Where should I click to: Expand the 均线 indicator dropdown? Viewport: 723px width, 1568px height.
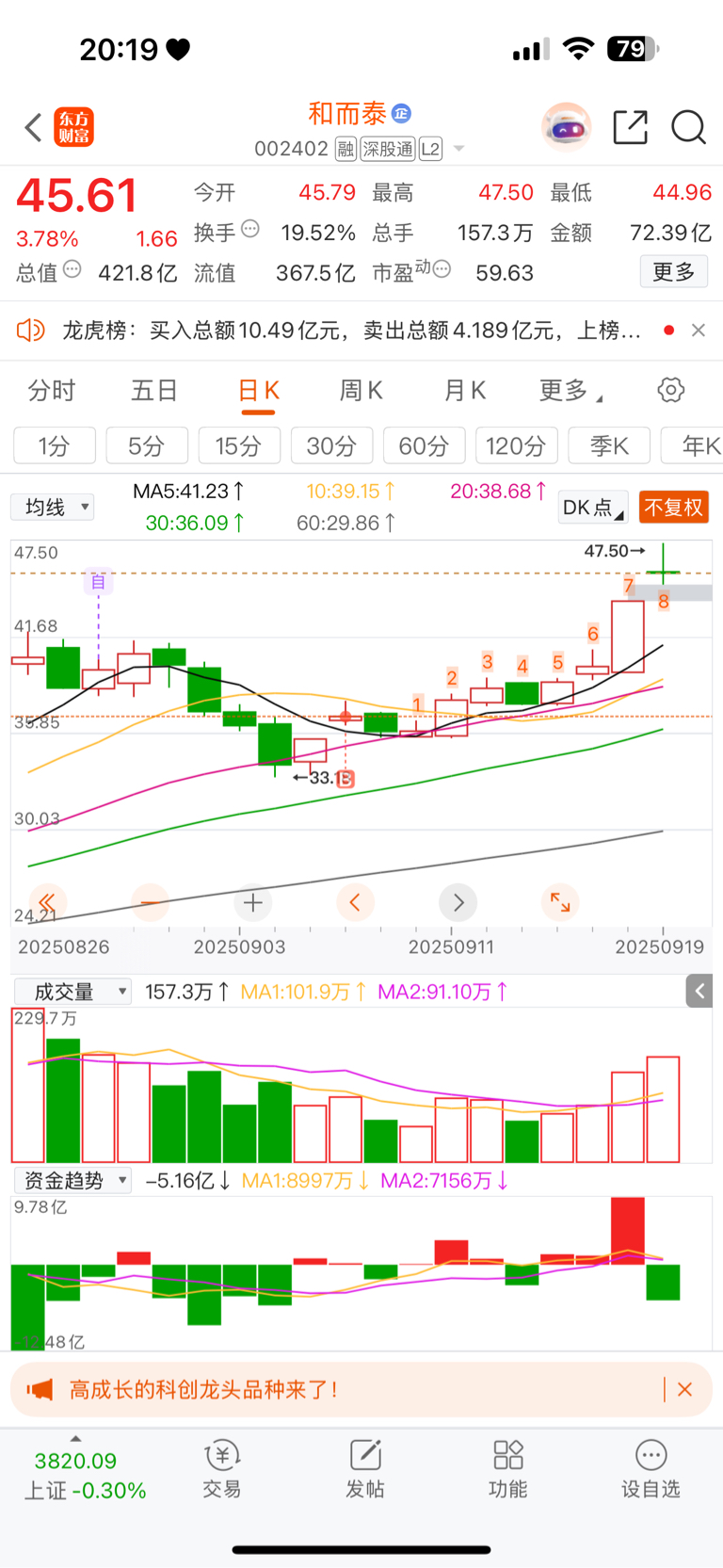click(53, 508)
